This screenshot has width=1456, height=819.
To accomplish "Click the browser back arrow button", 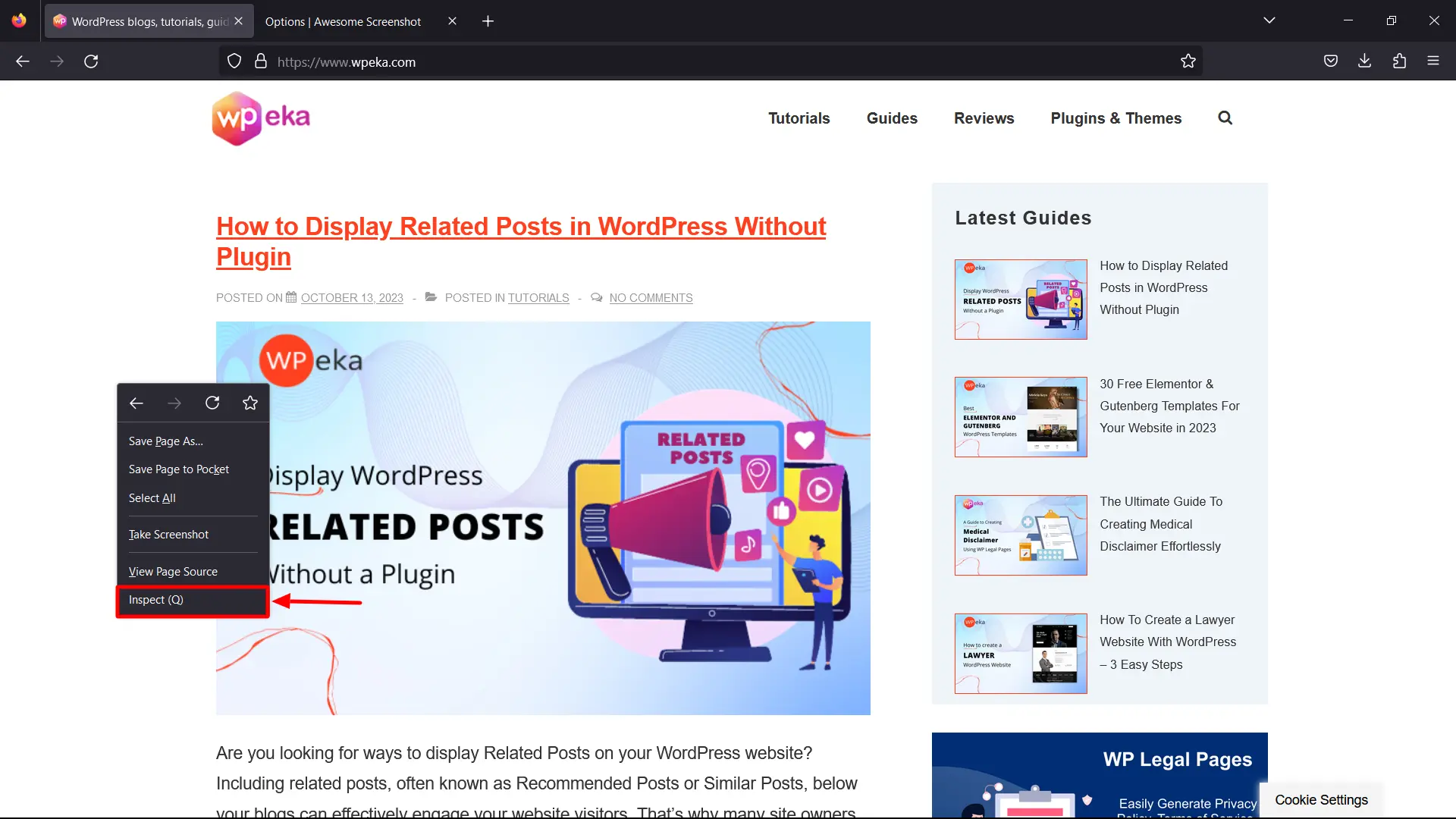I will (23, 61).
